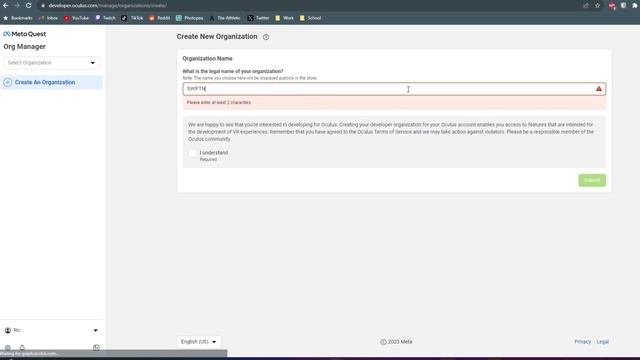Click the share icon in the address bar

click(586, 6)
